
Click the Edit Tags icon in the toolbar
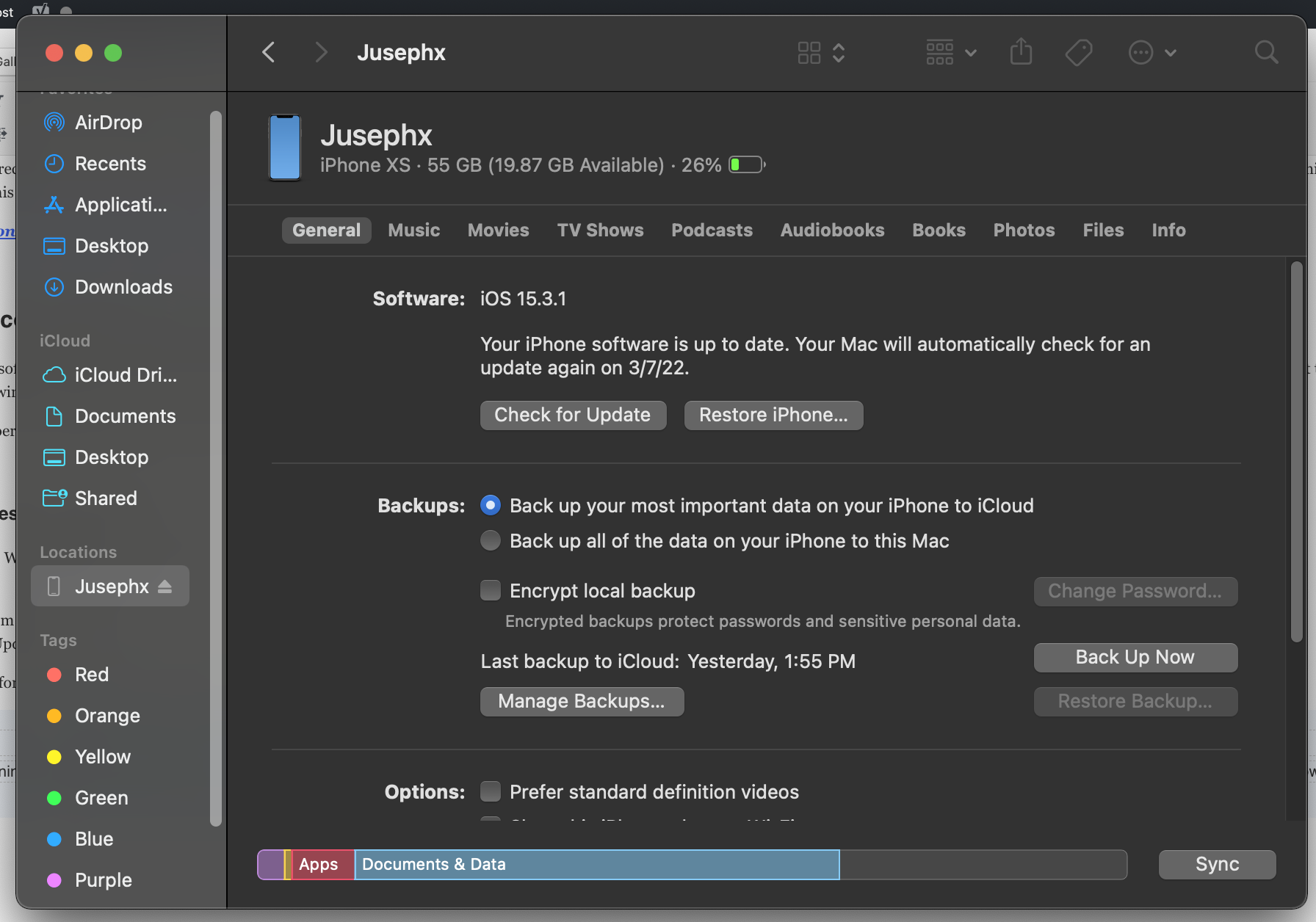click(x=1078, y=52)
